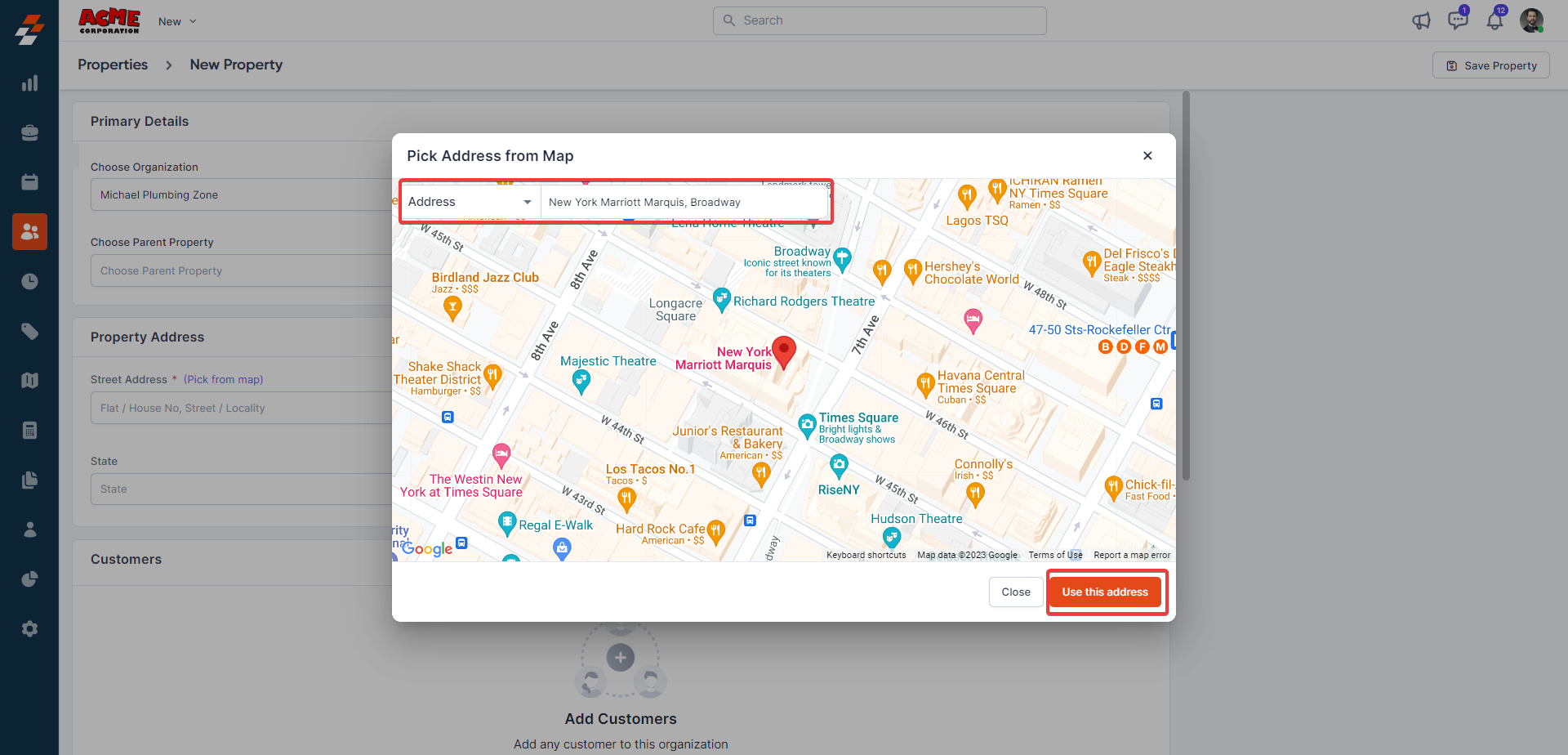1568x755 pixels.
Task: Click Report a map error link
Action: tap(1132, 555)
